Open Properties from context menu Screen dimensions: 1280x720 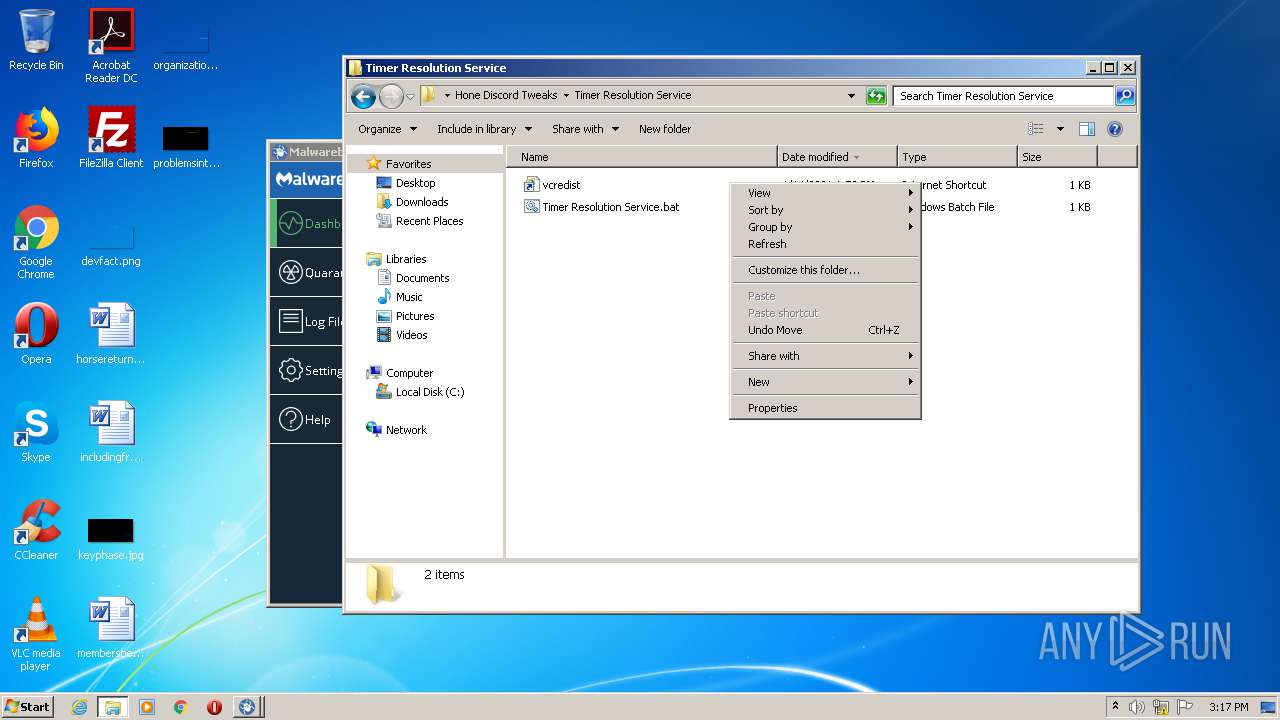click(x=825, y=408)
